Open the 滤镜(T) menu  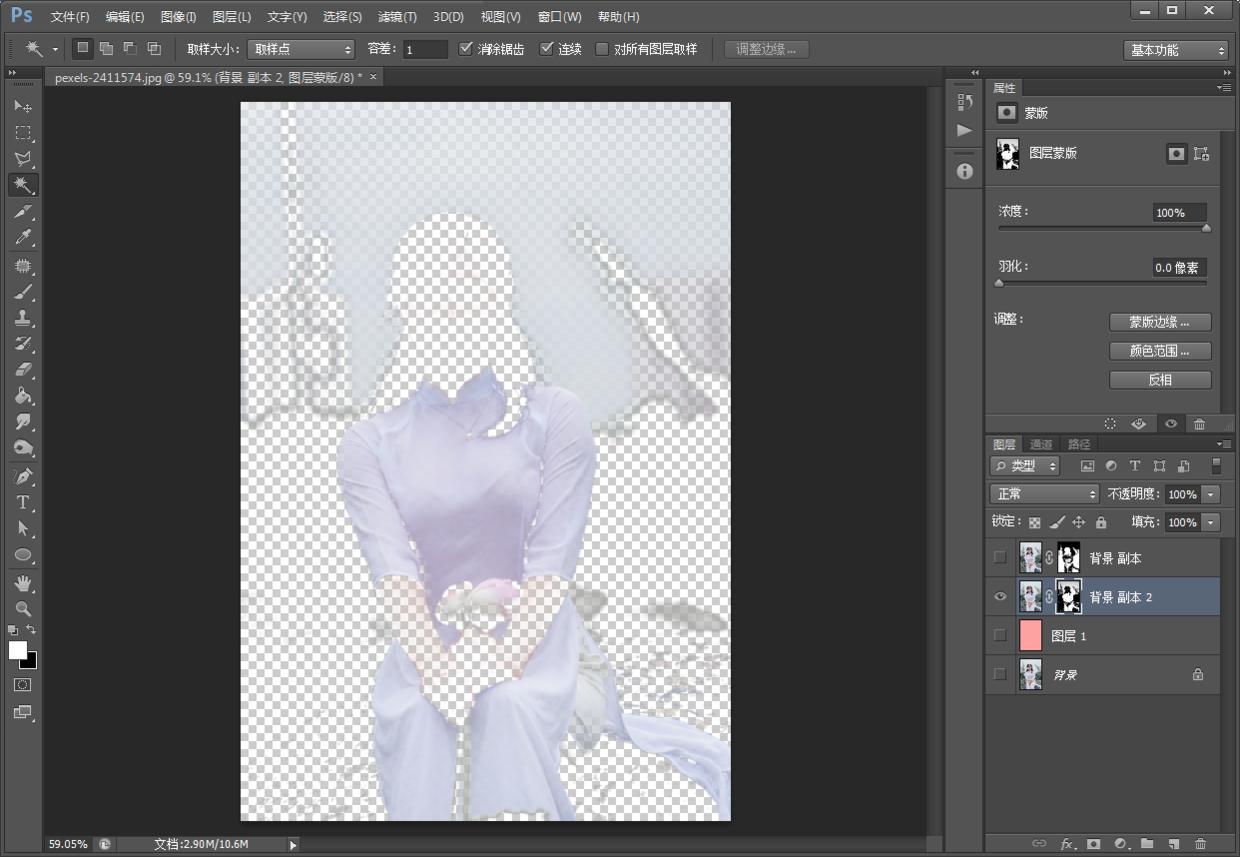(397, 17)
